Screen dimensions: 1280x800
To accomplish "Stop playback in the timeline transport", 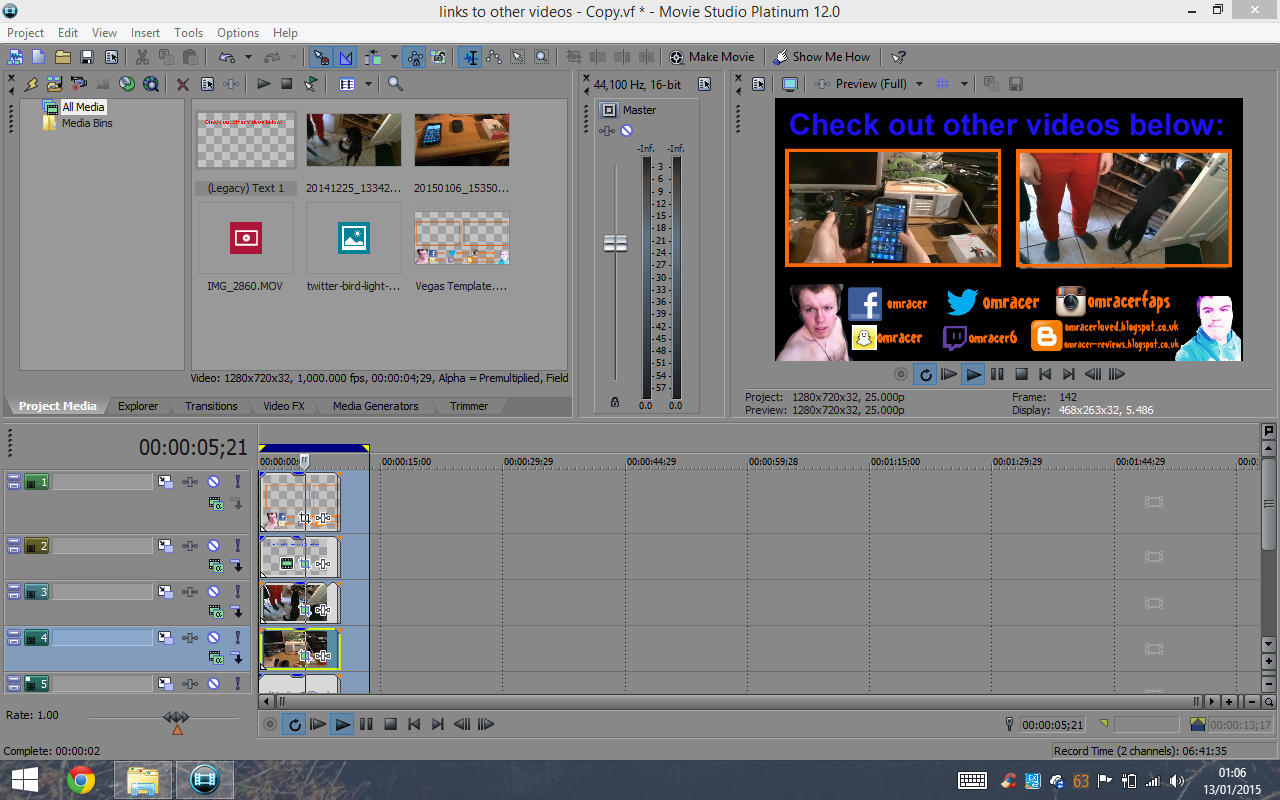I will click(391, 724).
